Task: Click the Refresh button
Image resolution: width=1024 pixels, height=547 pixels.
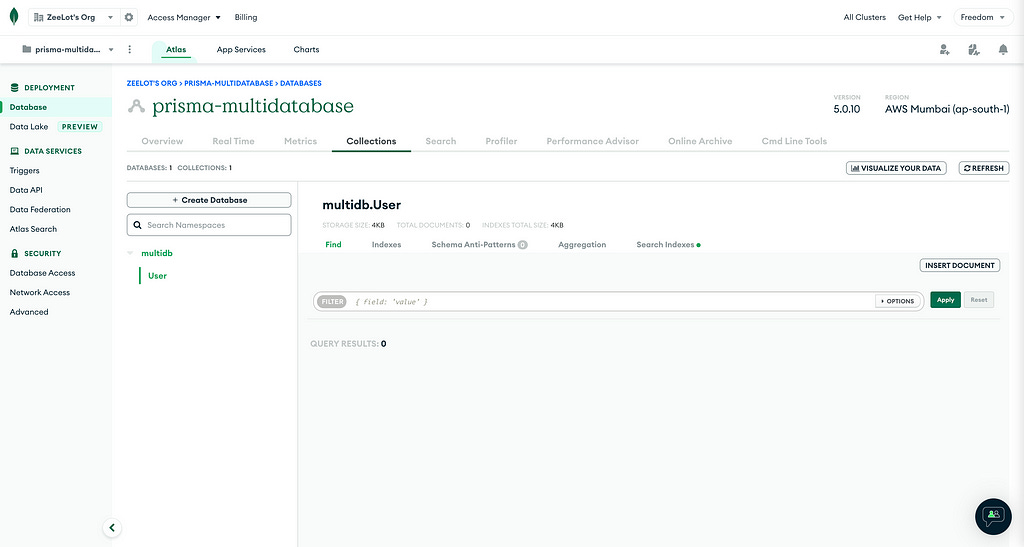Action: pos(984,168)
